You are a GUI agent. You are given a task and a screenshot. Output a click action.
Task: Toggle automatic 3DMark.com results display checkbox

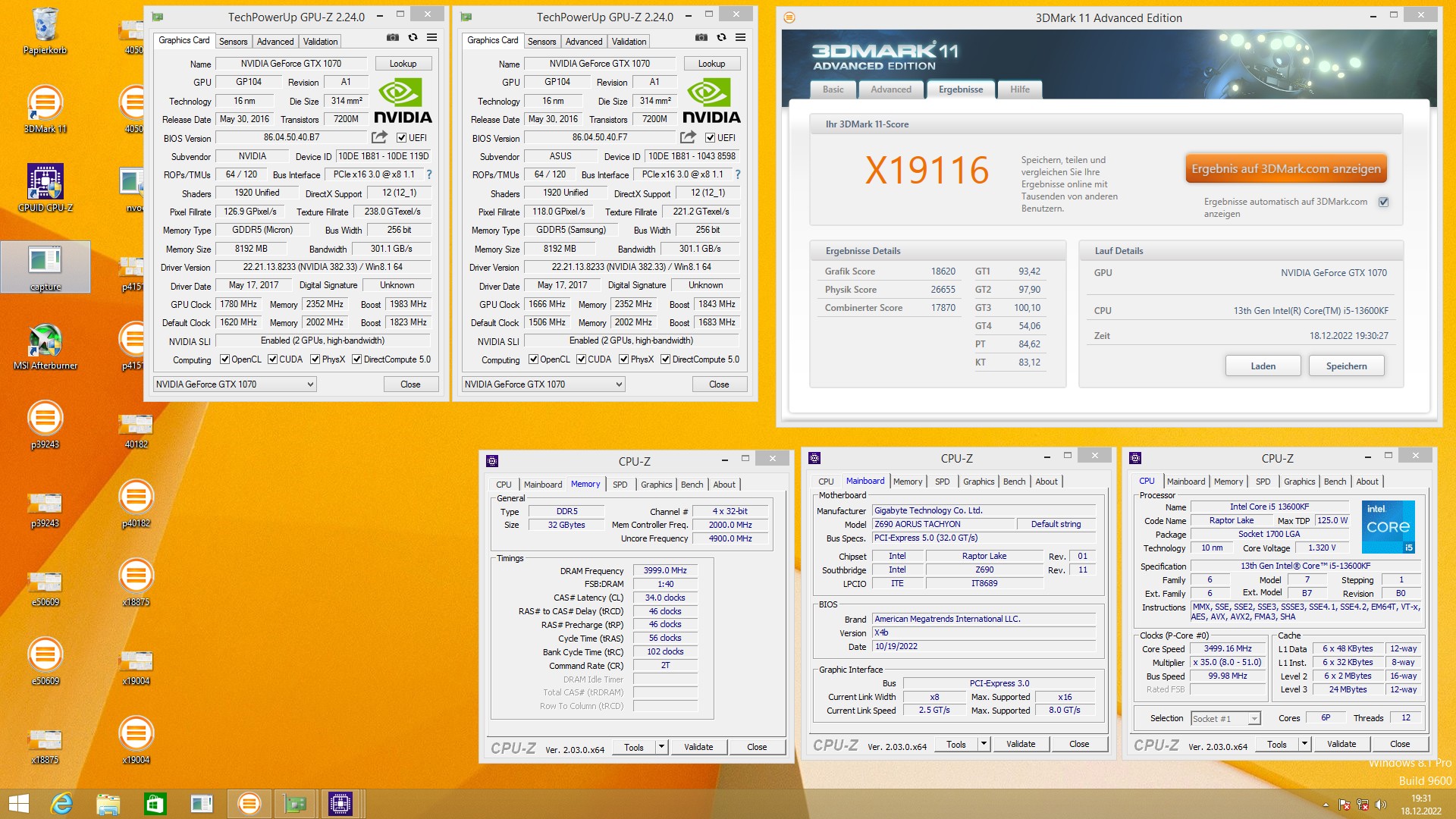[x=1383, y=202]
